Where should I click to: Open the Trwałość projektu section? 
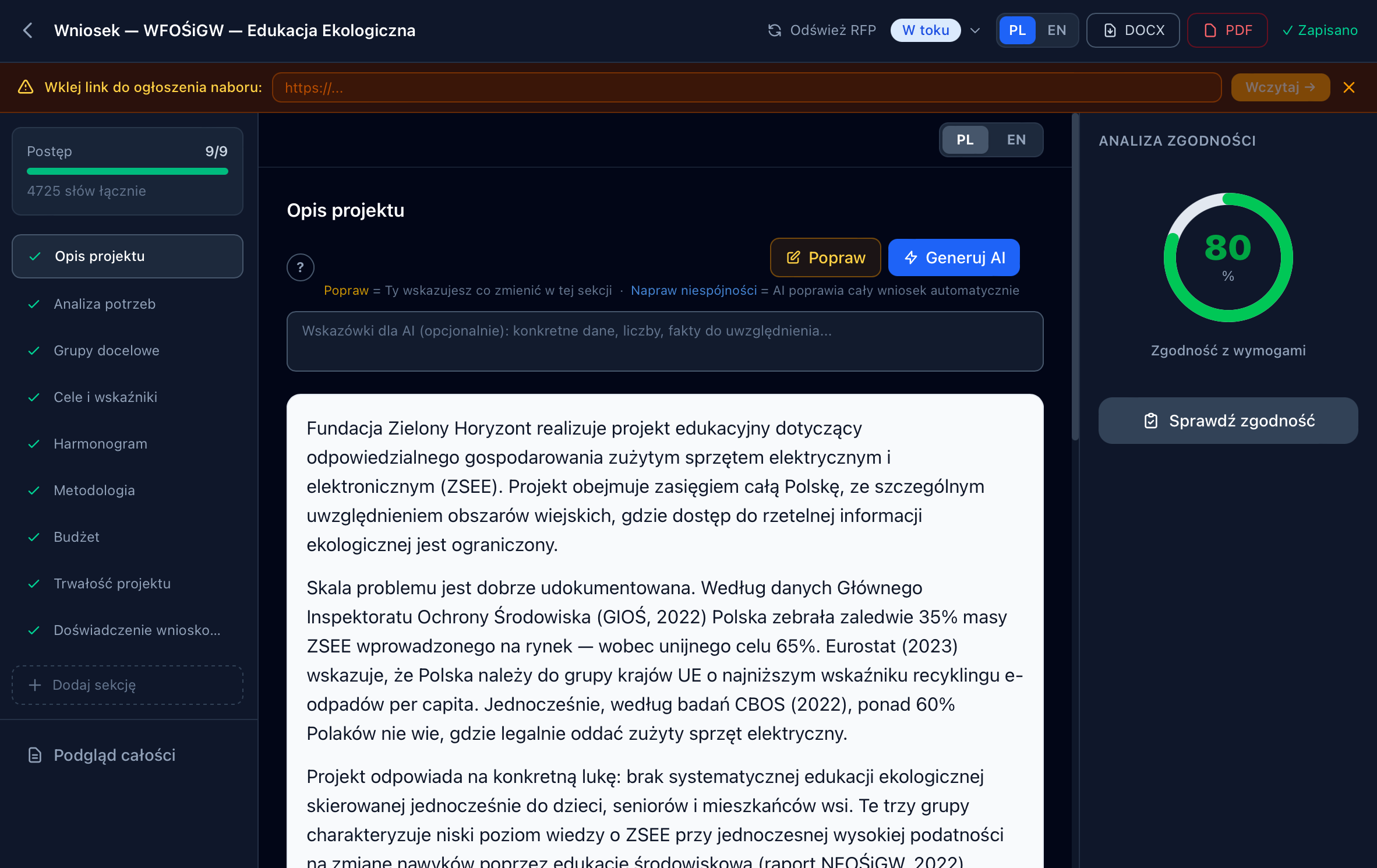click(128, 584)
